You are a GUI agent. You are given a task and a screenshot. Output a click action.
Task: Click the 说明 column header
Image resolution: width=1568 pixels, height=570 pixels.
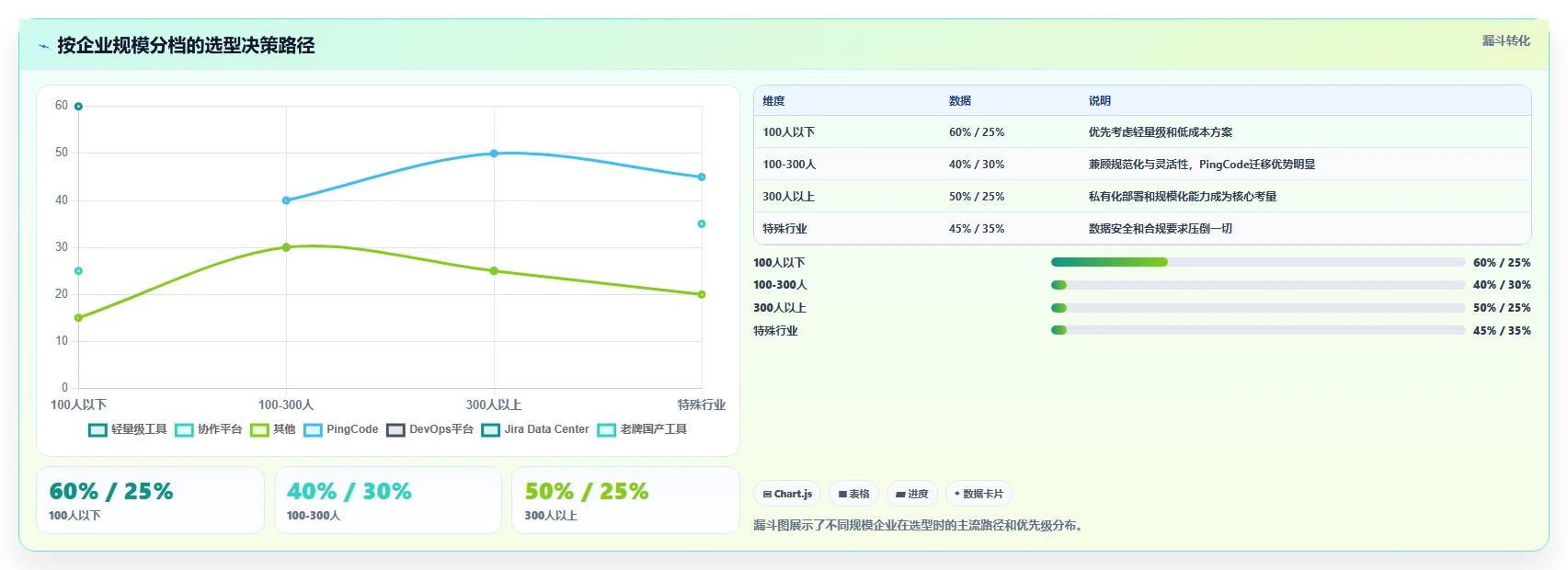(x=1100, y=101)
